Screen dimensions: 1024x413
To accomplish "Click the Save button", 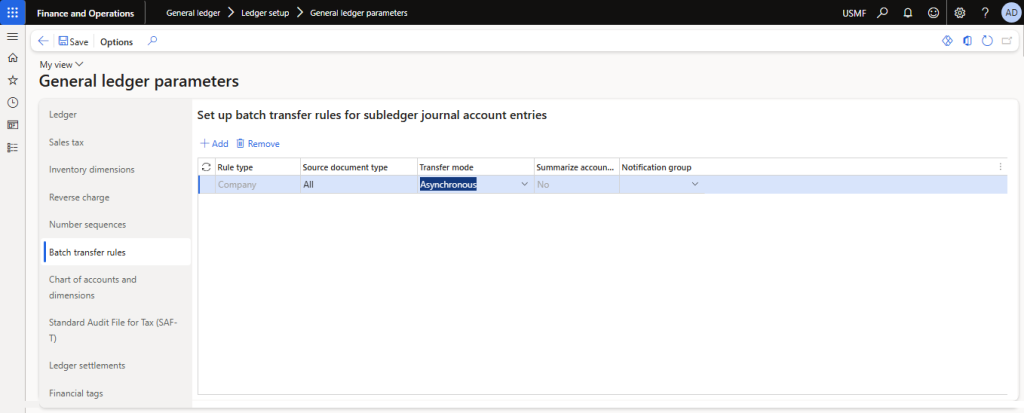I will pos(73,42).
